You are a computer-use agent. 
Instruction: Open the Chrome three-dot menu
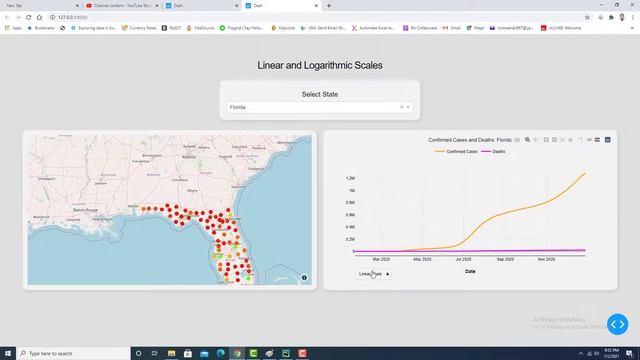(633, 17)
